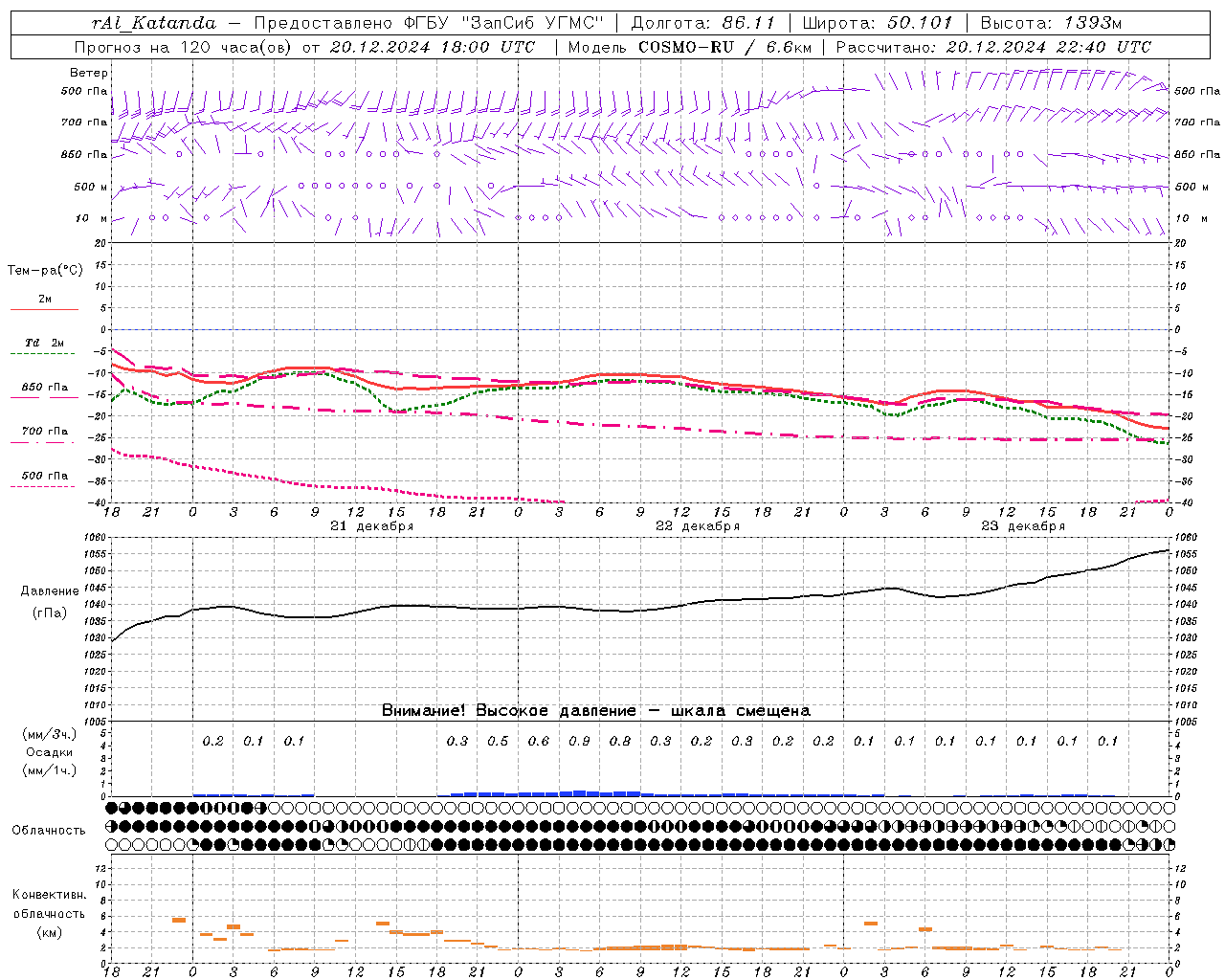Viewport: 1225px width, 980px height.
Task: Click the 'Td 2м' dew point legend entry
Action: coord(45,343)
